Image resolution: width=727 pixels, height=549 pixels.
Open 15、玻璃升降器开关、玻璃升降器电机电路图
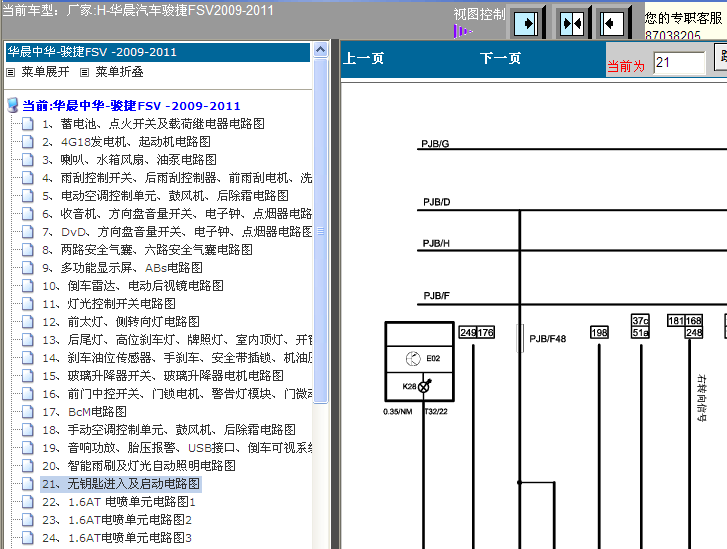163,376
